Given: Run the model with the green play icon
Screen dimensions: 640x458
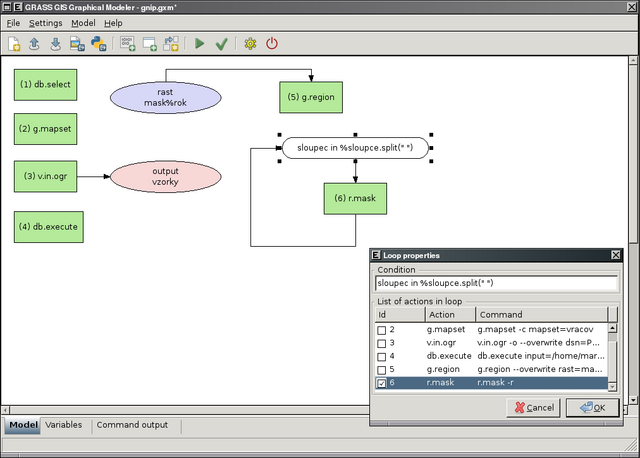Looking at the screenshot, I should (200, 43).
